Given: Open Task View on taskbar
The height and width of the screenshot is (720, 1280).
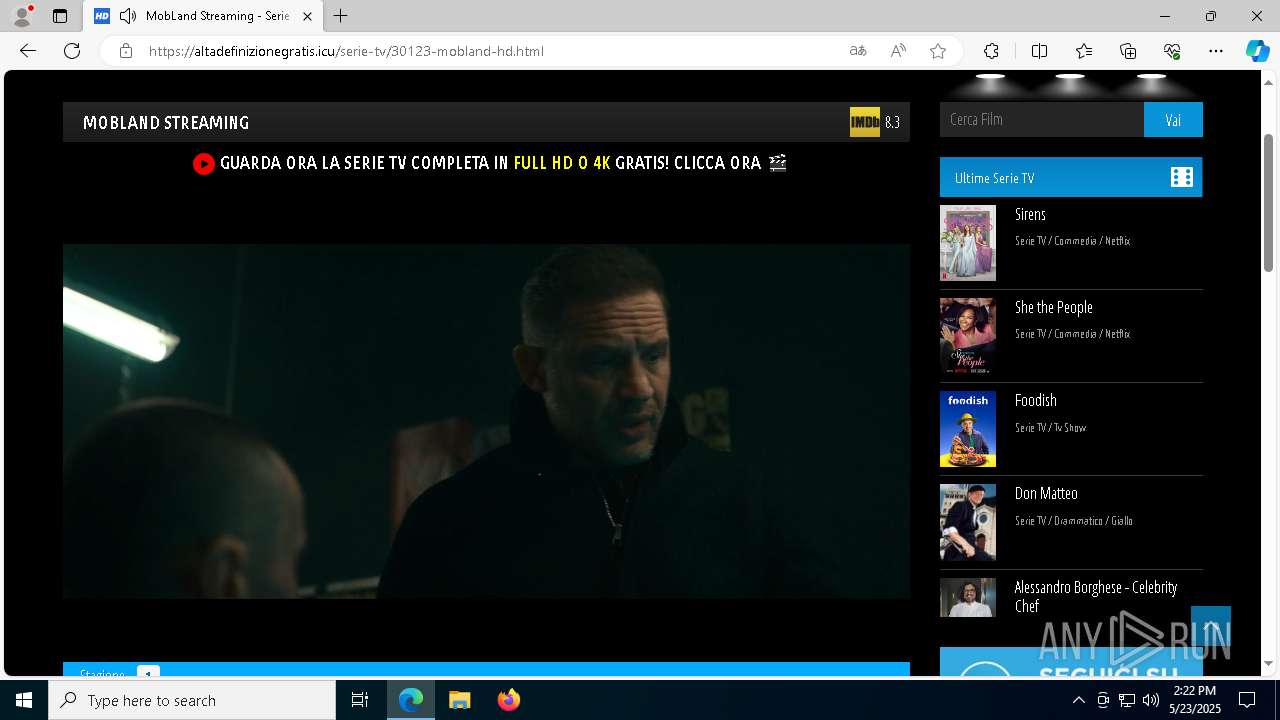Looking at the screenshot, I should tap(360, 700).
